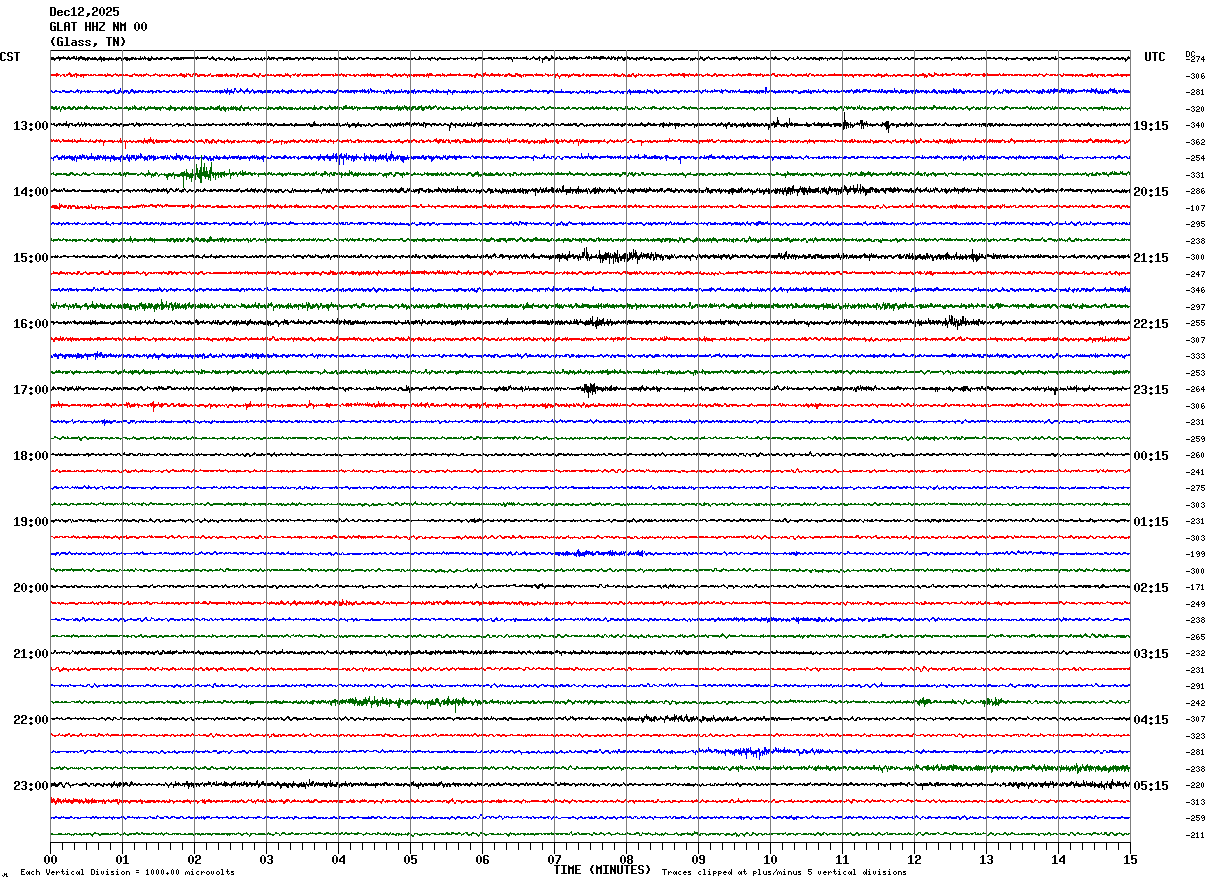Click minute 04 on the time axis
1210x886 pixels.
pyautogui.click(x=338, y=859)
